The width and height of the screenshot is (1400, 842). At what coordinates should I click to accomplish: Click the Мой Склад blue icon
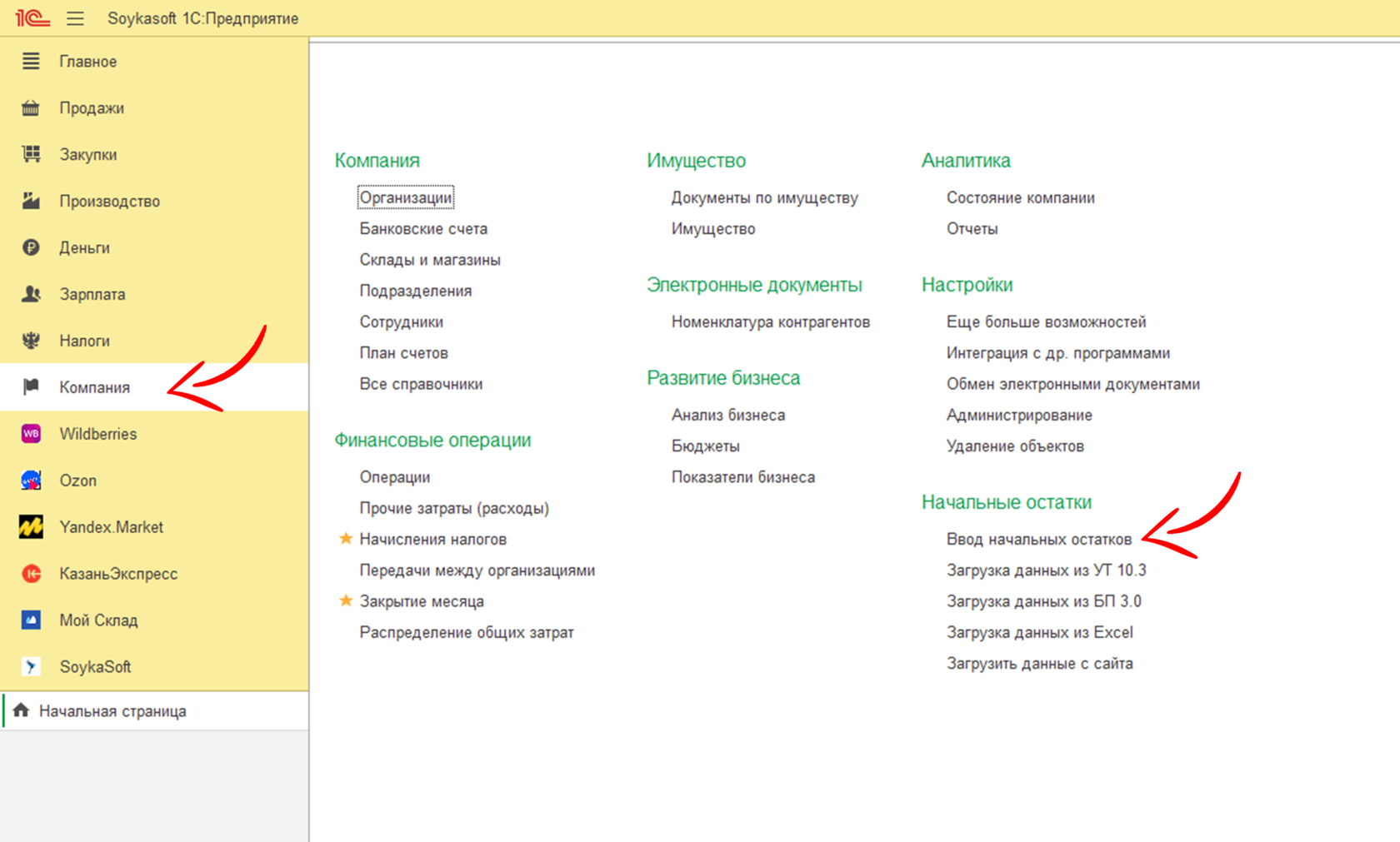coord(31,620)
